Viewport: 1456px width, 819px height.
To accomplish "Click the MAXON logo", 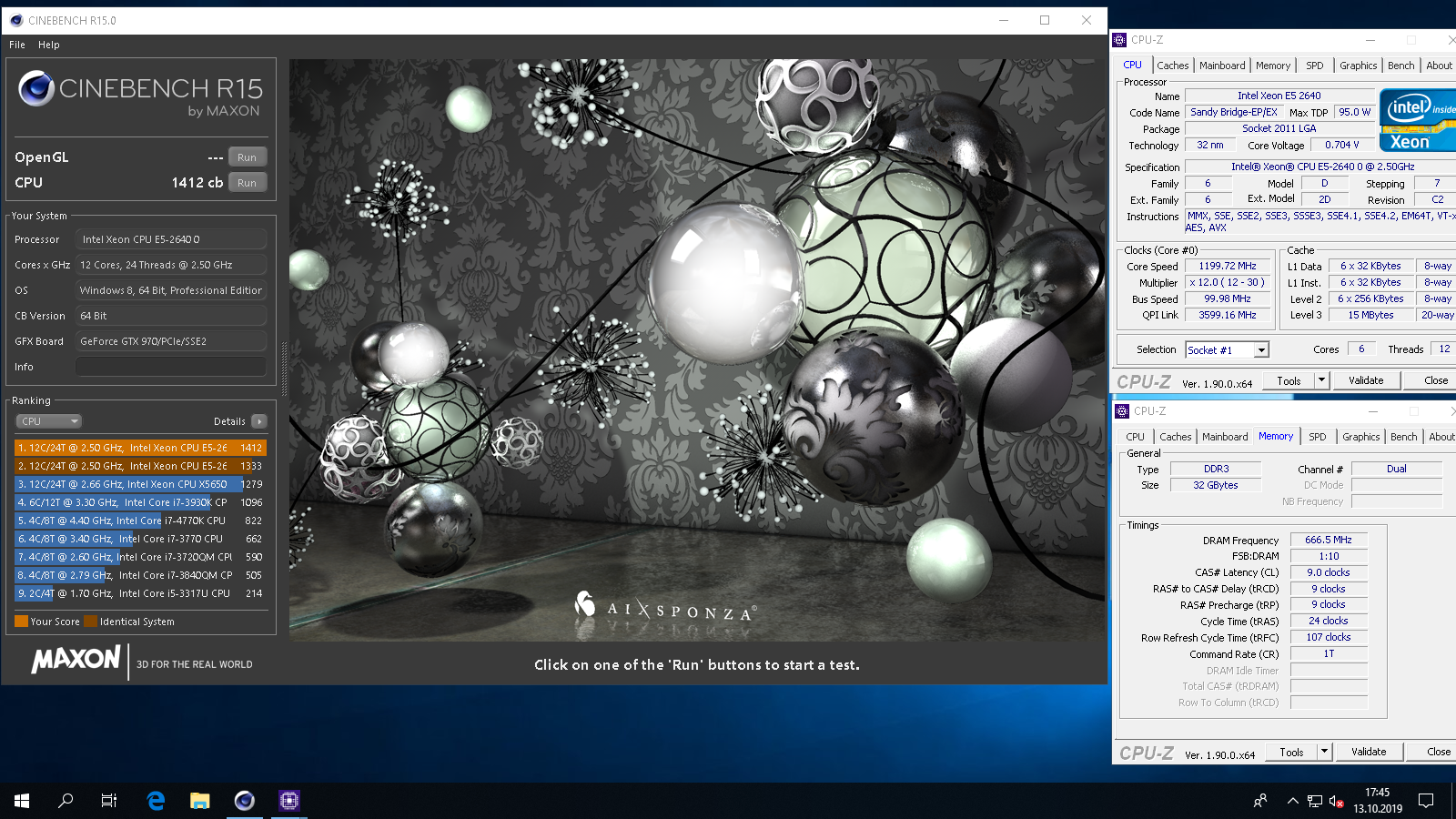I will pyautogui.click(x=76, y=660).
